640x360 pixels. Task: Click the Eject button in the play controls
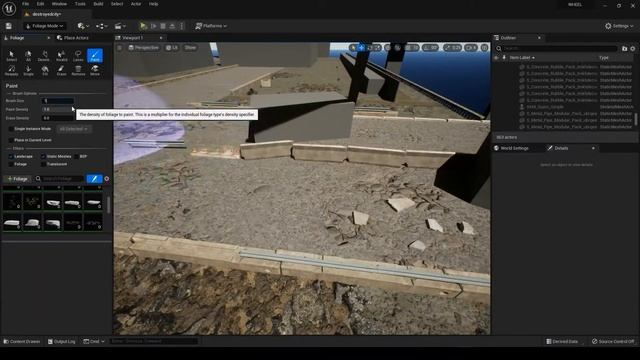172,26
